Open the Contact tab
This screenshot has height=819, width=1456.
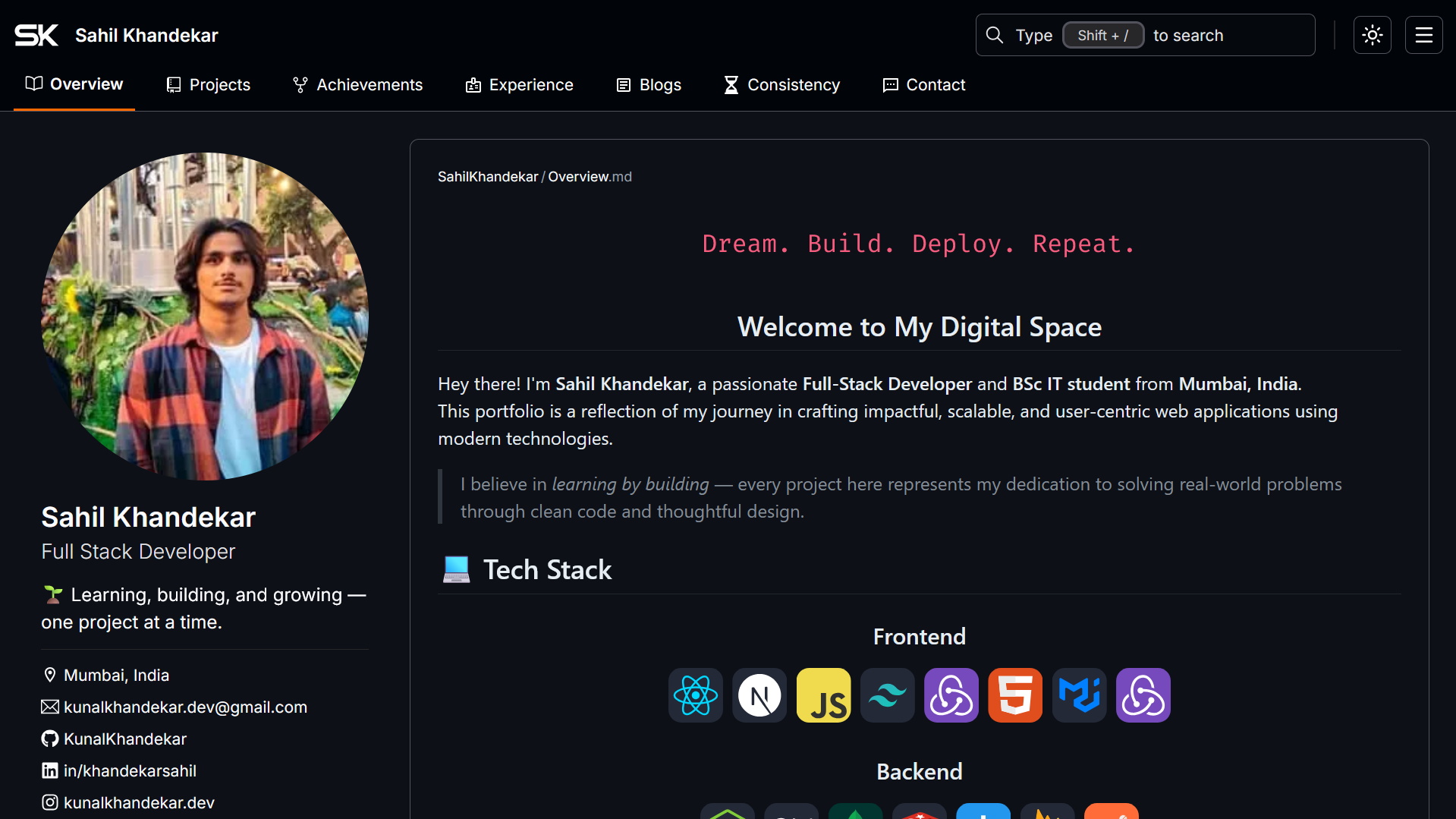point(923,85)
